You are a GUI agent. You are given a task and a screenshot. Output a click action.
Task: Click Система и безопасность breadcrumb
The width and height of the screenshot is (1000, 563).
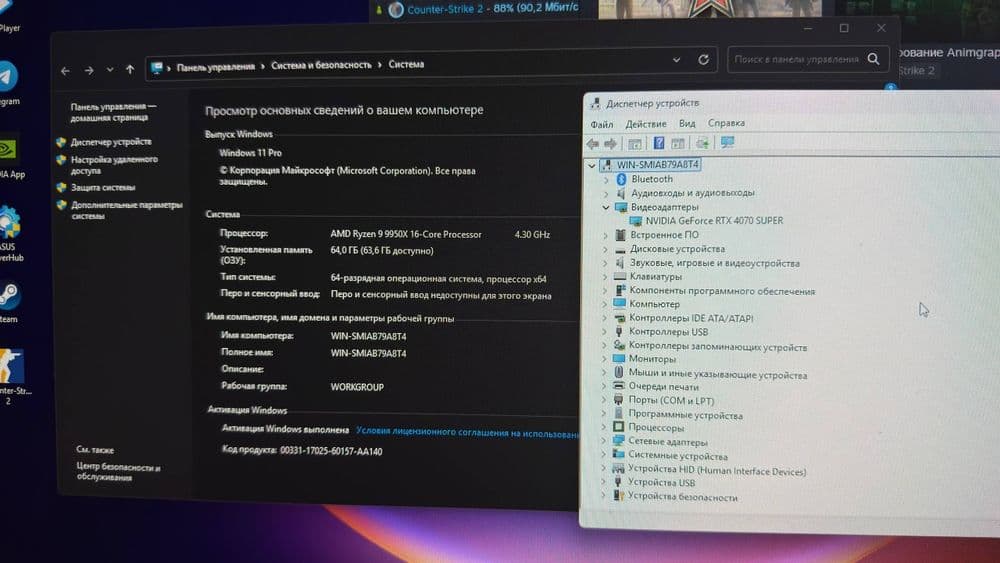click(x=321, y=65)
